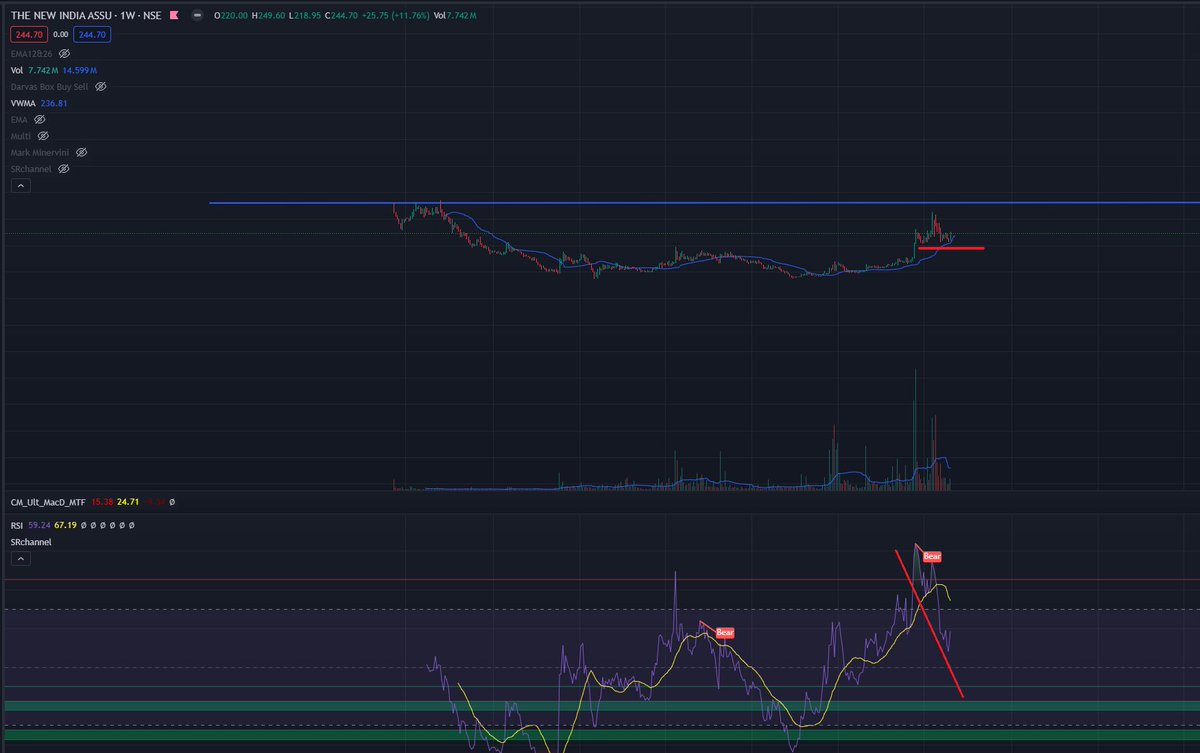Collapse the main chart indicator legend
This screenshot has height=753, width=1200.
tap(22, 185)
